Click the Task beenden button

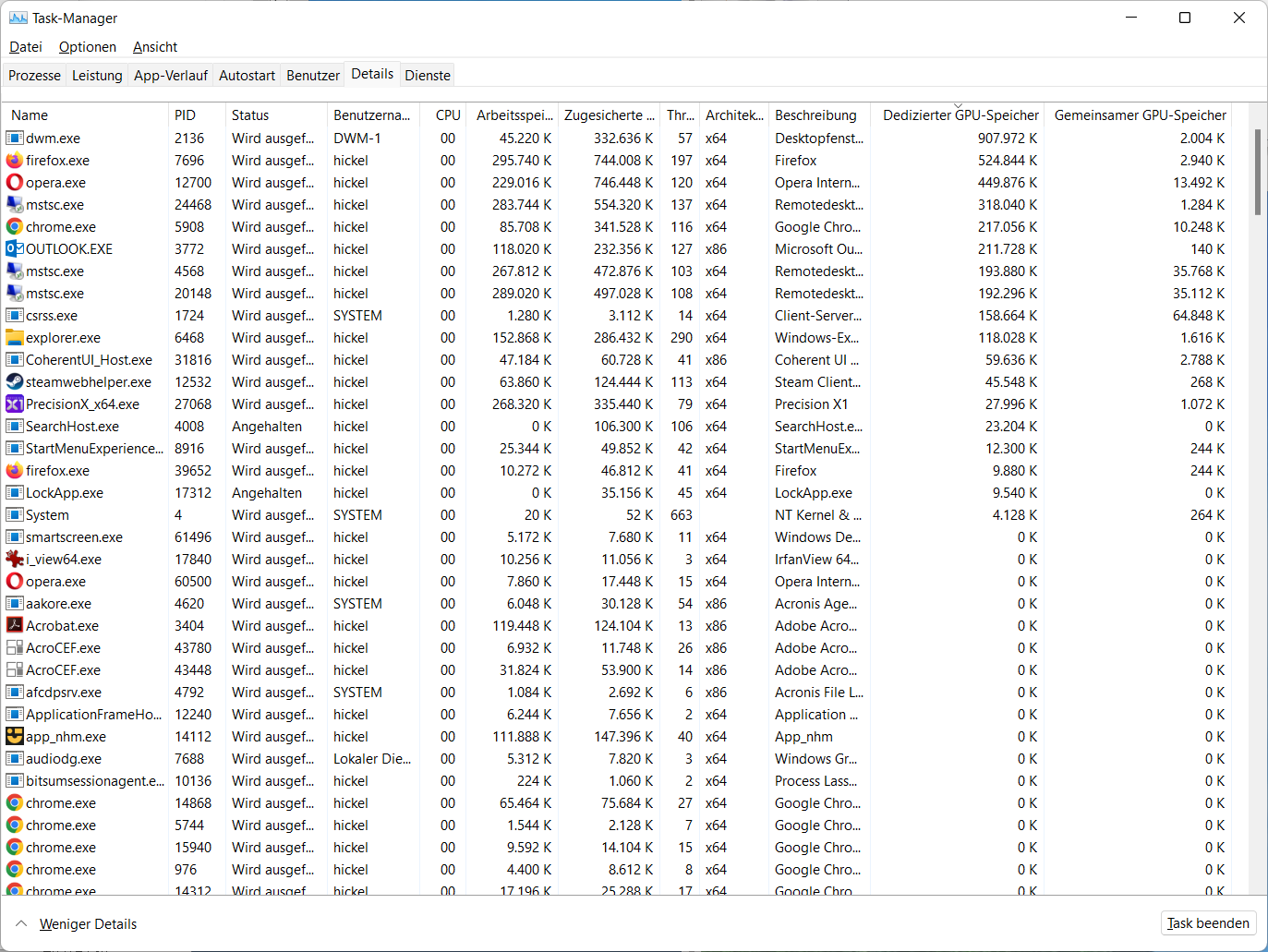coord(1208,923)
